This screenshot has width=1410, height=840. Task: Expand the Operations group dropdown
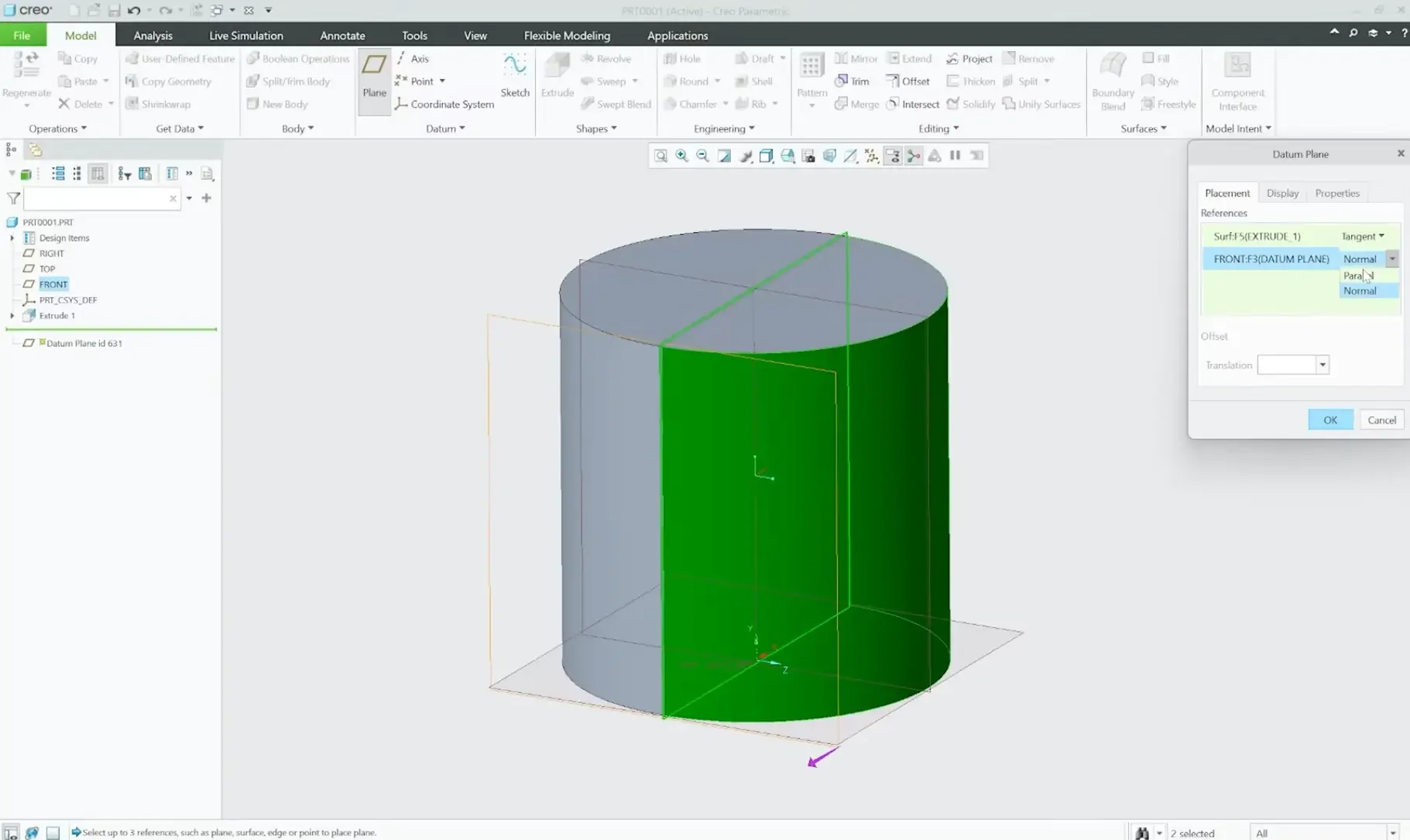58,129
